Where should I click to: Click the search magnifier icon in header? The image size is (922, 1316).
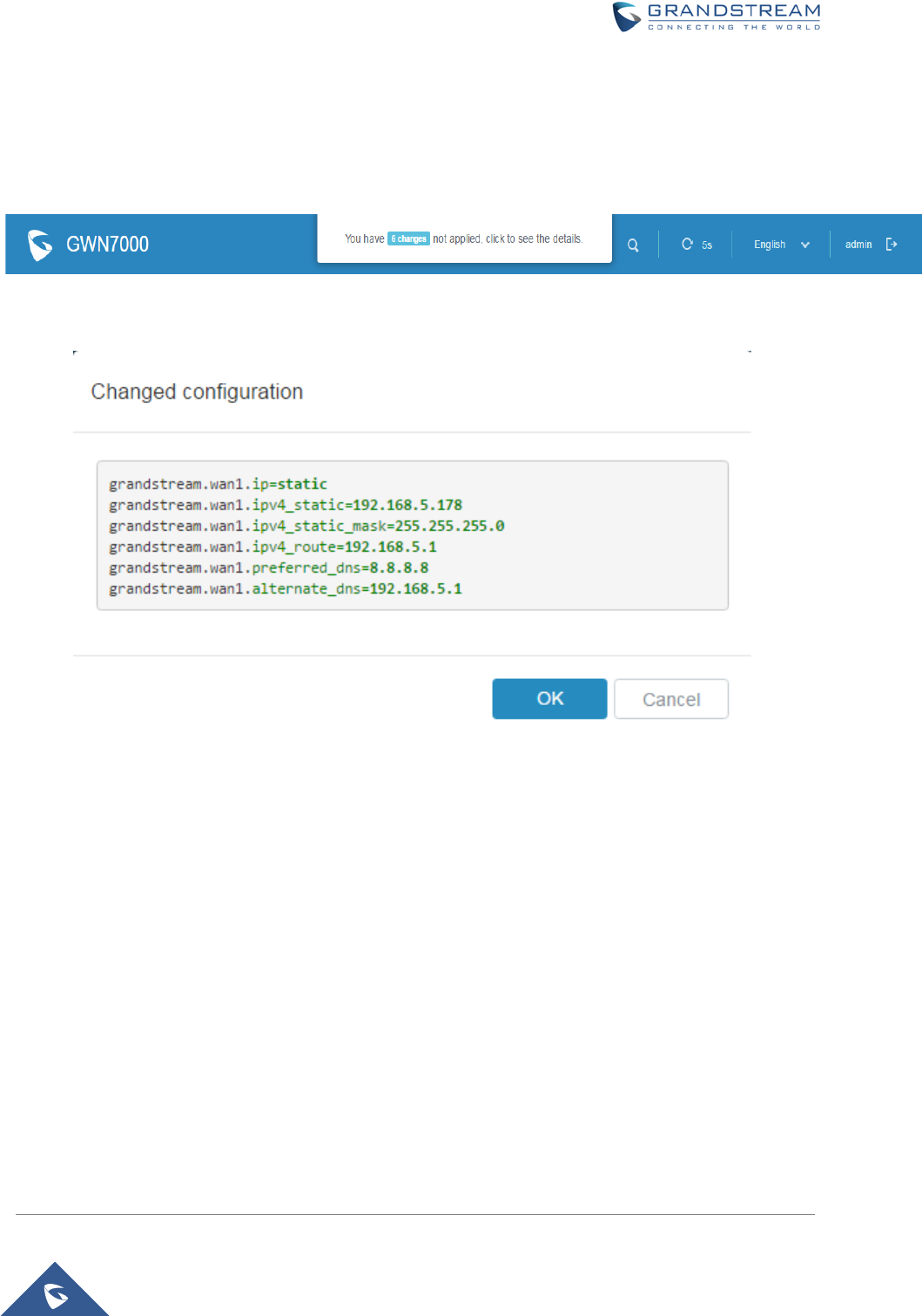[x=633, y=245]
